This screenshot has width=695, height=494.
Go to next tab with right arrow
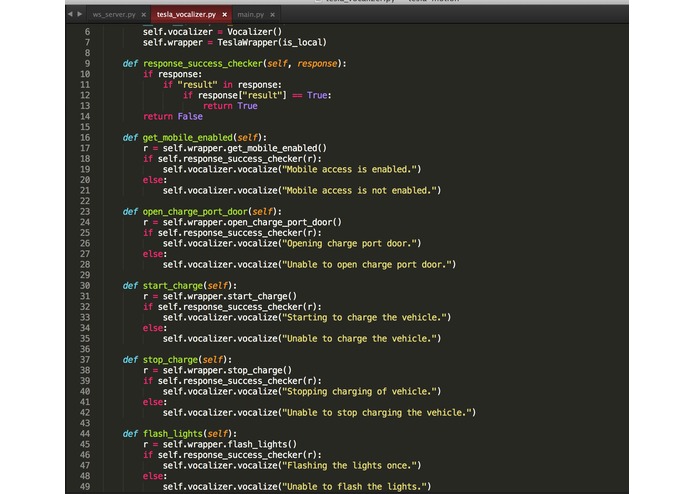[80, 14]
